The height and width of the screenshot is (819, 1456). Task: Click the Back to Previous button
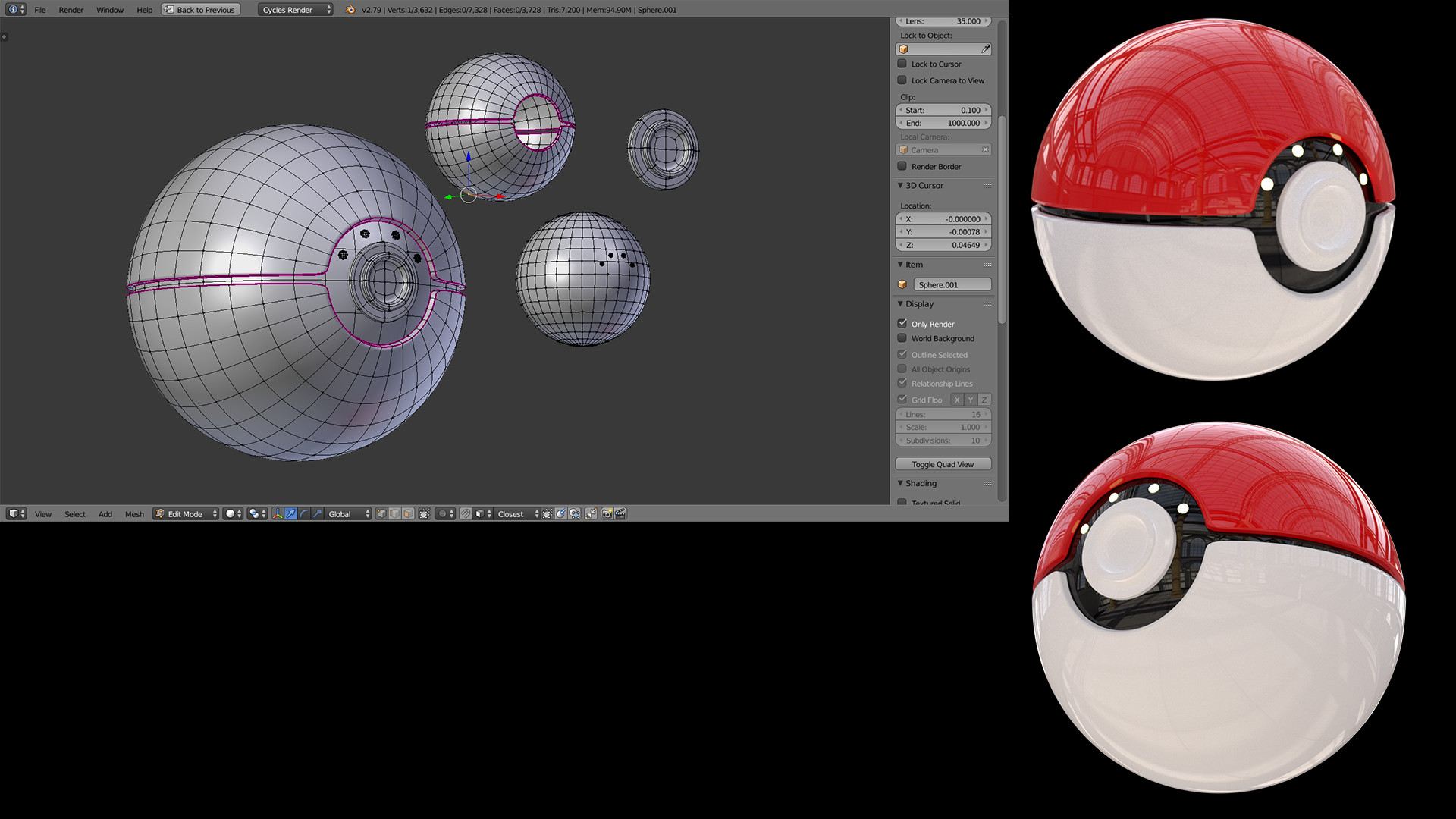click(x=200, y=10)
